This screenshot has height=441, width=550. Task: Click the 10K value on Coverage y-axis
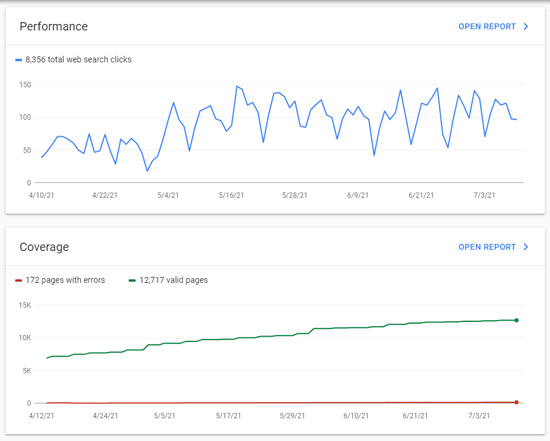(25, 338)
